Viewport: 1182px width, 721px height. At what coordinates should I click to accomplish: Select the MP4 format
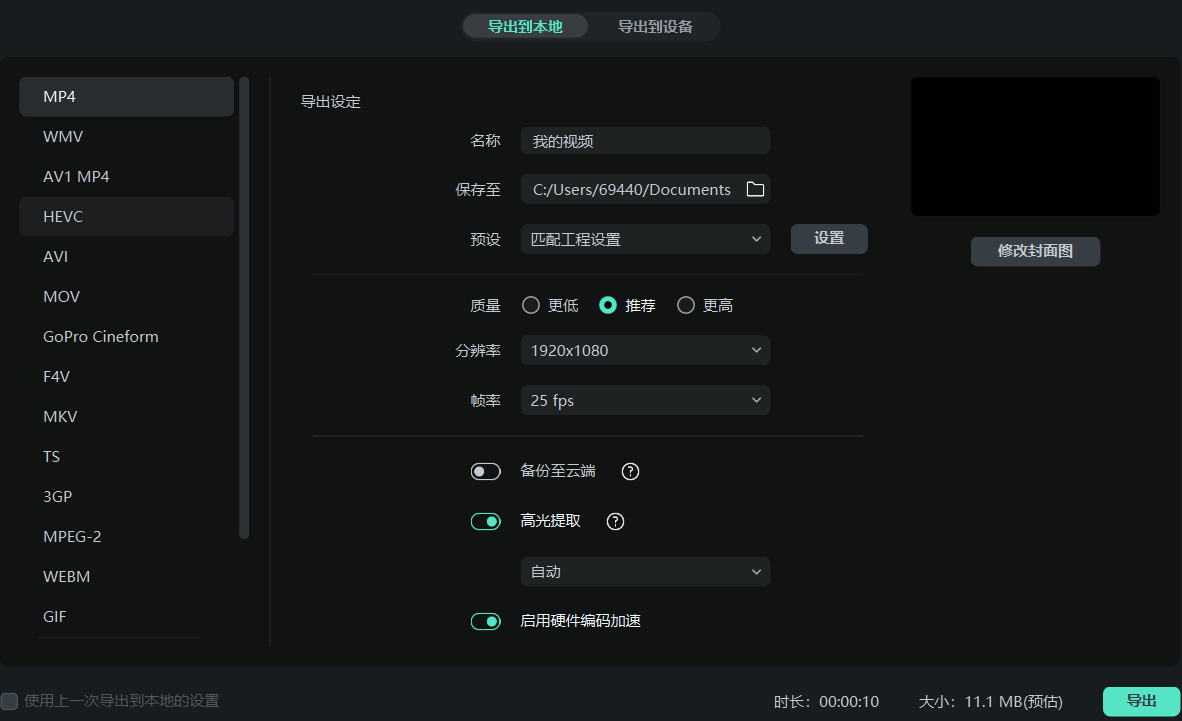[127, 97]
